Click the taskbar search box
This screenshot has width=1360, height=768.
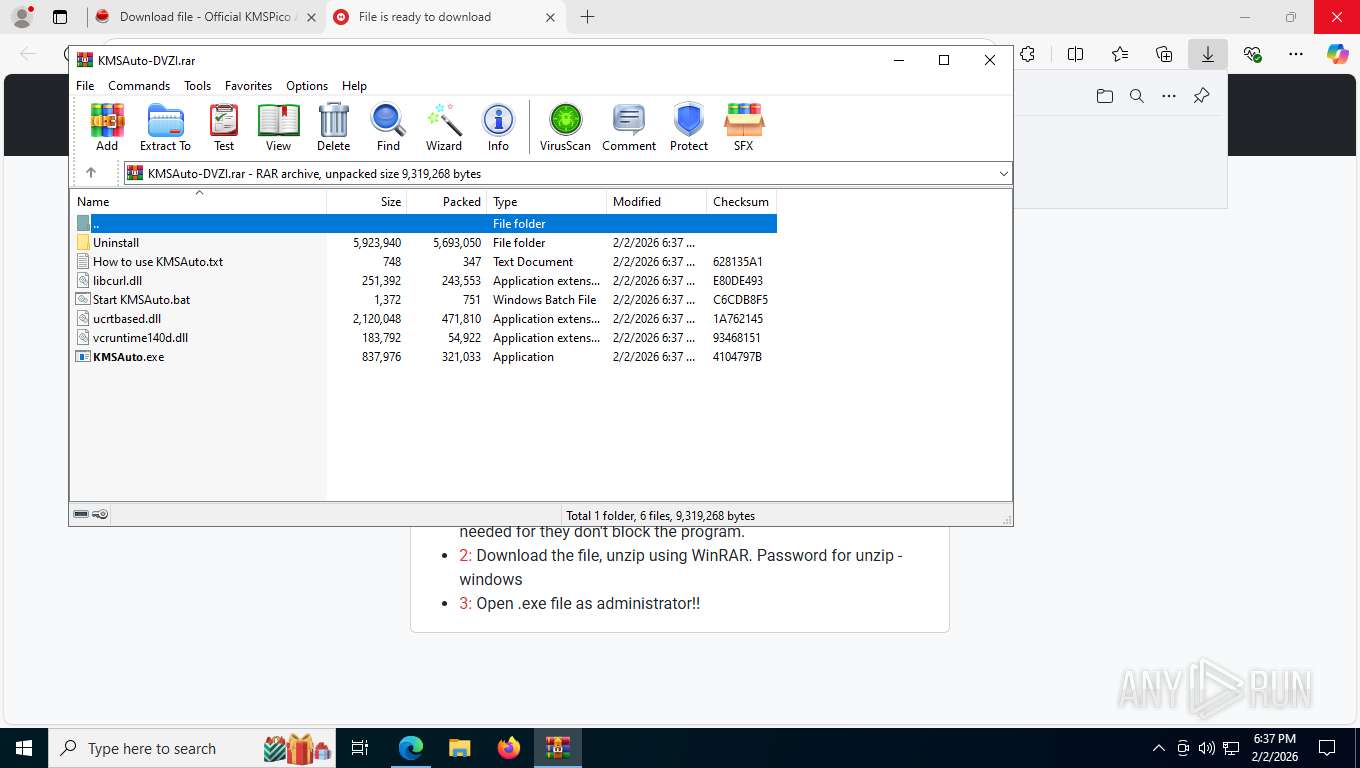[192, 748]
